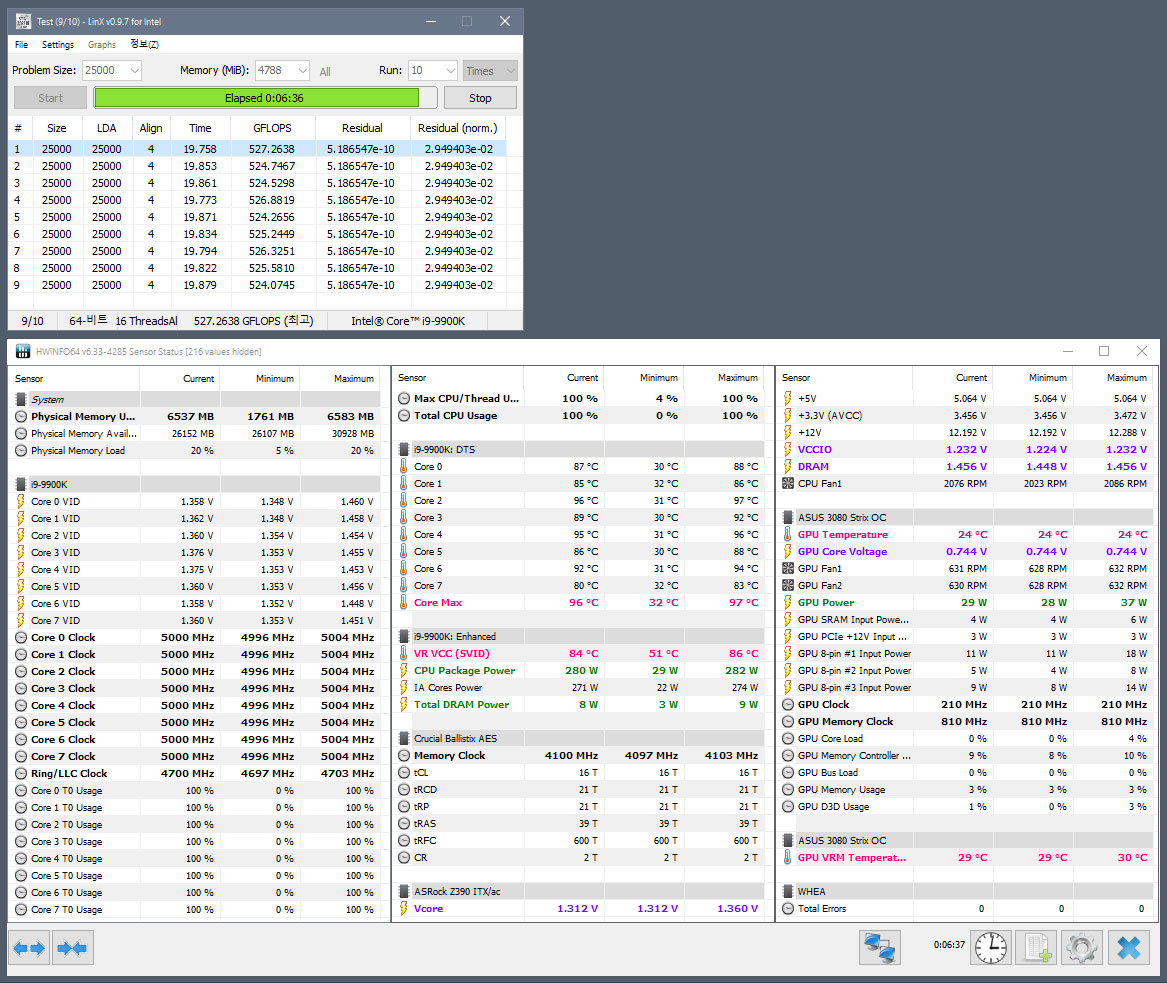Screen dimensions: 1167x983
Task: Click the All memory link in LinX
Action: (325, 71)
